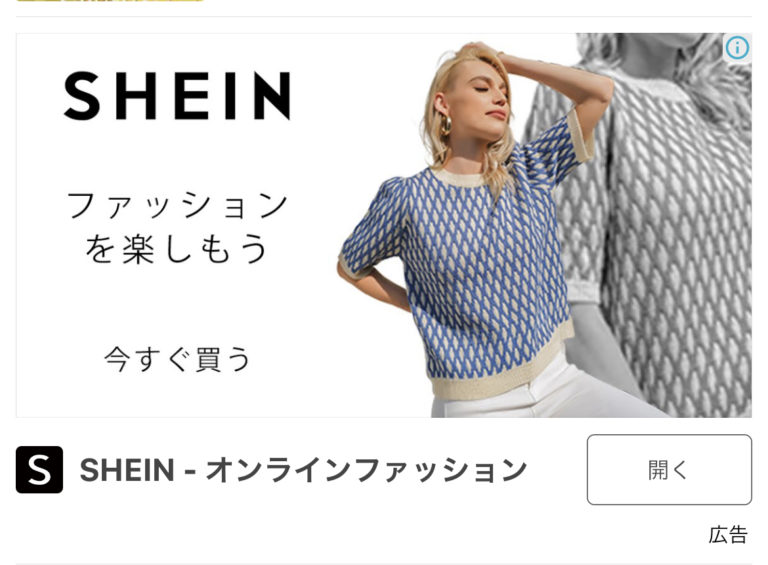The height and width of the screenshot is (565, 768).
Task: Open the SHEIN - オンラインファッション title
Action: point(303,470)
